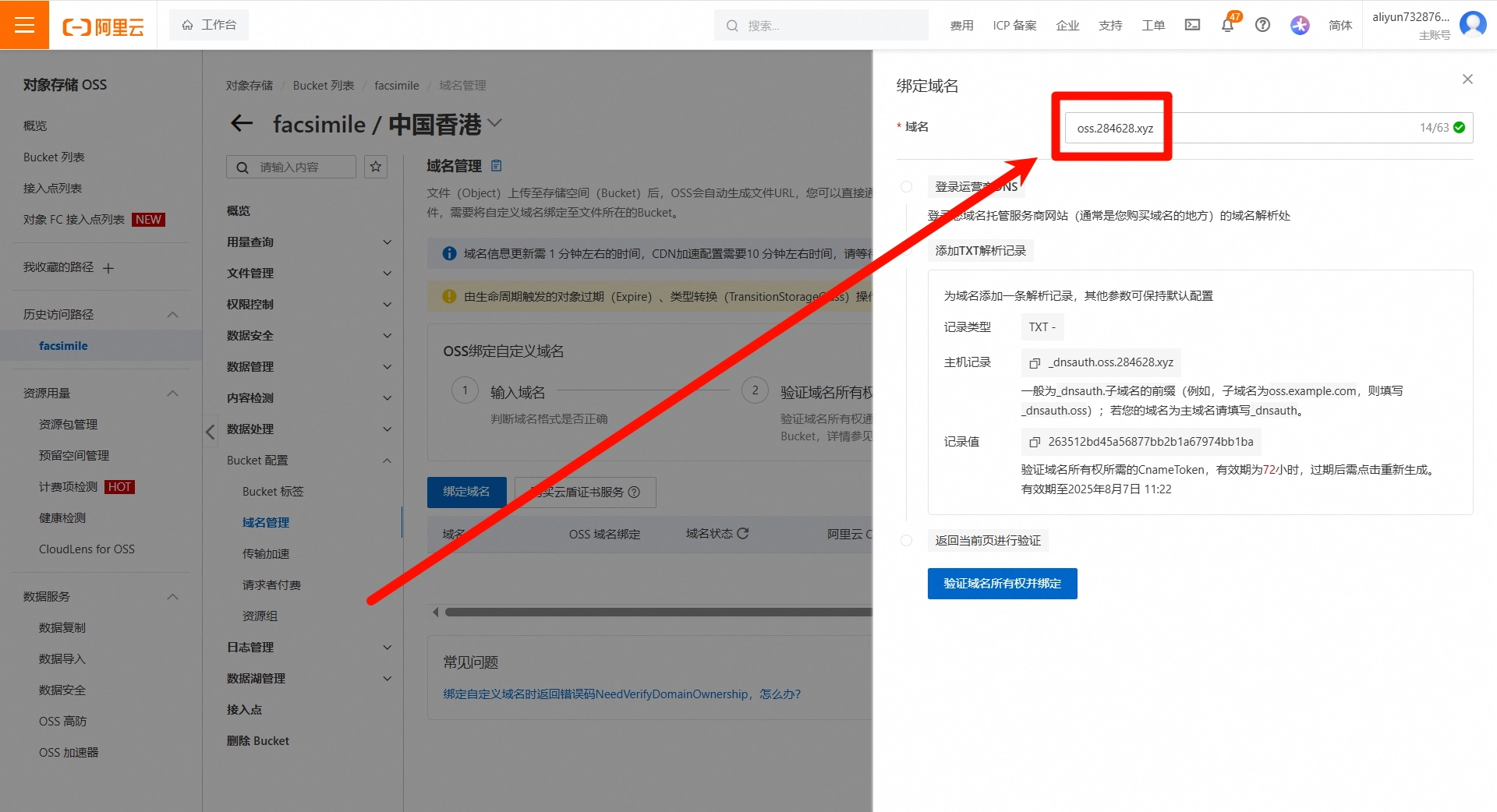Go to Bucket 列表 breadcrumb
Image resolution: width=1497 pixels, height=812 pixels.
point(323,85)
